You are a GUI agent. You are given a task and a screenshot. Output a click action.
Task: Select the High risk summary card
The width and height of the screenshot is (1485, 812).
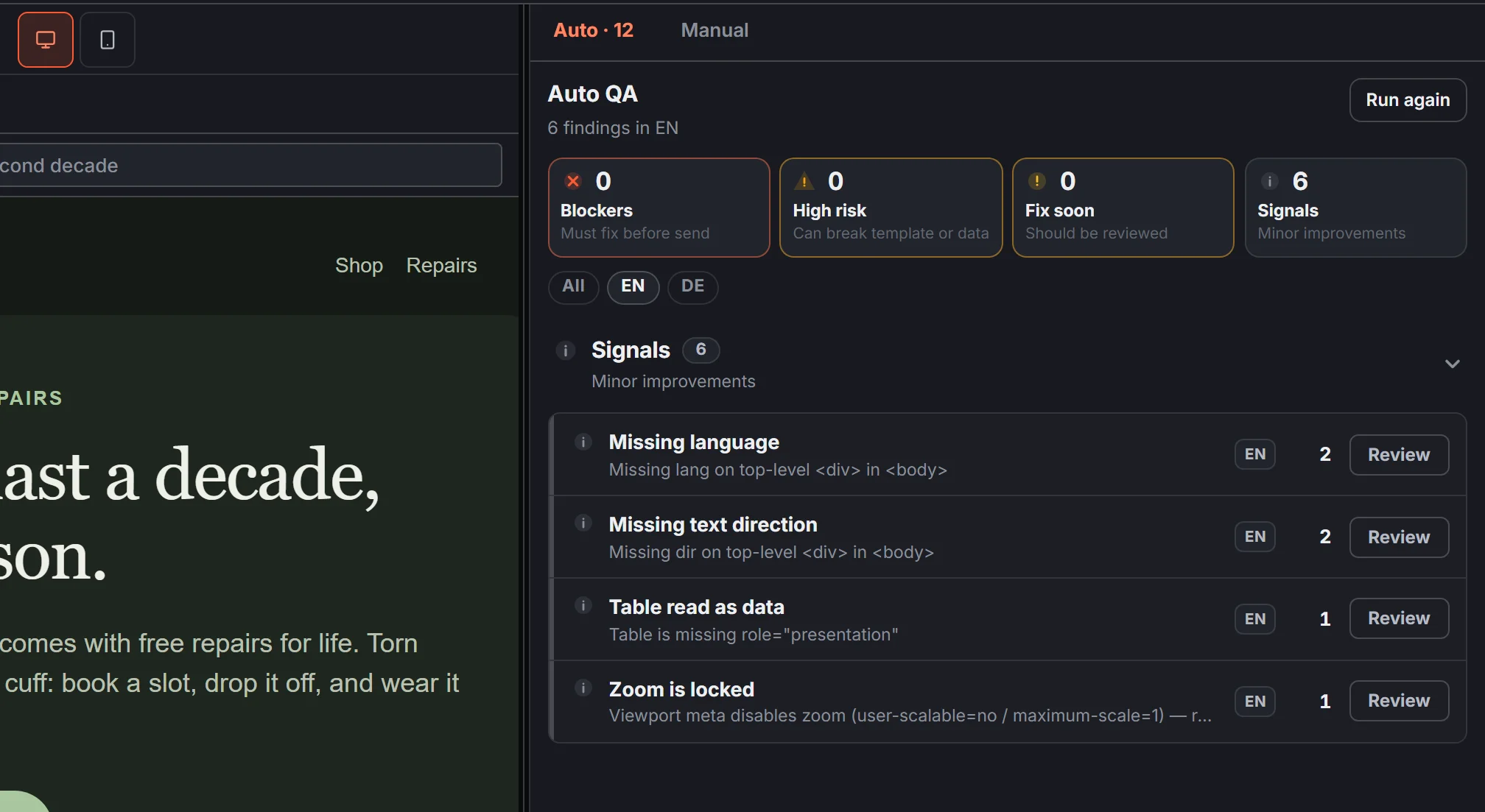click(891, 208)
